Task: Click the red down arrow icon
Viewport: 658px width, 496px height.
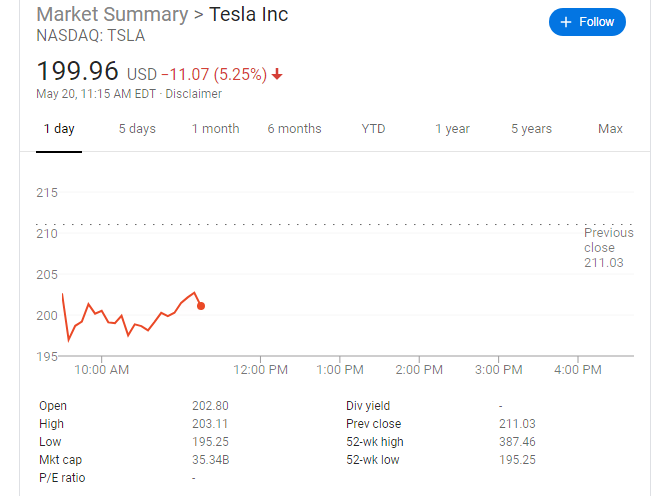Action: coord(277,74)
